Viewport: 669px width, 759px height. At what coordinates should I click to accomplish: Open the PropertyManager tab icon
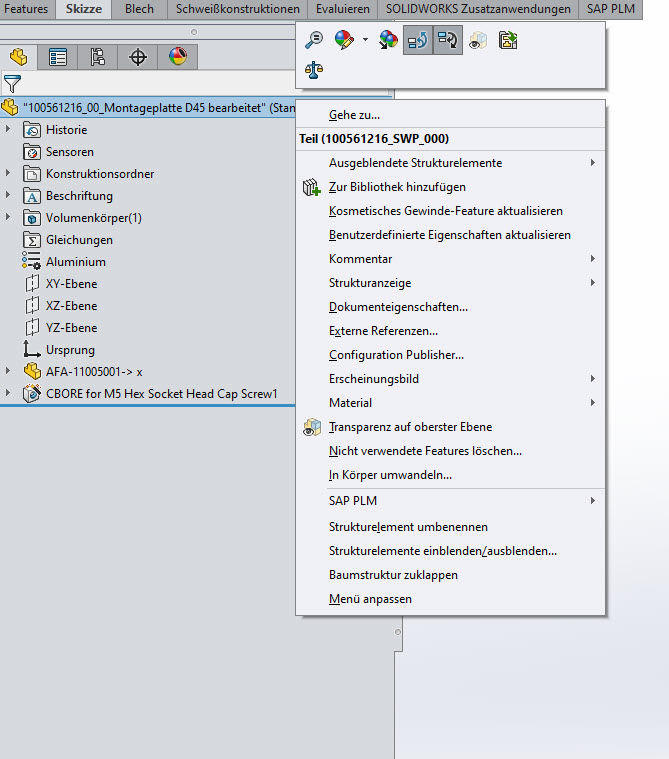click(58, 57)
